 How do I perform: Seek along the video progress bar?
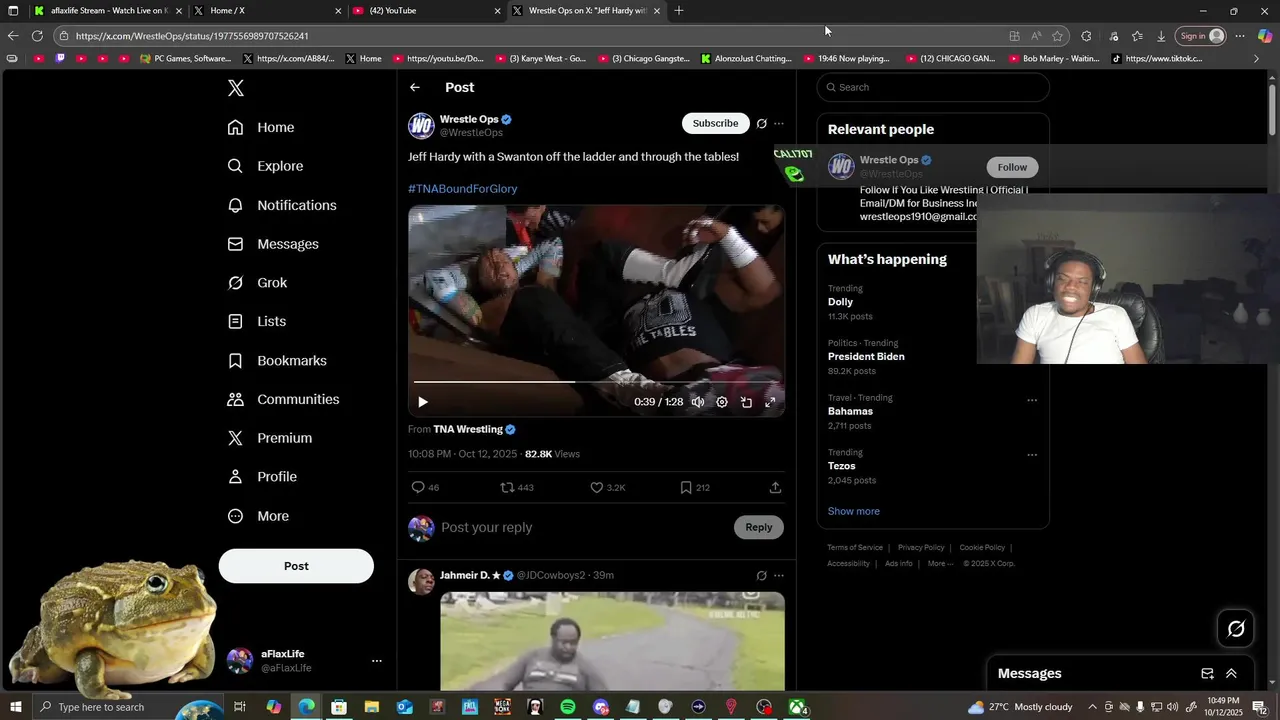coord(596,382)
